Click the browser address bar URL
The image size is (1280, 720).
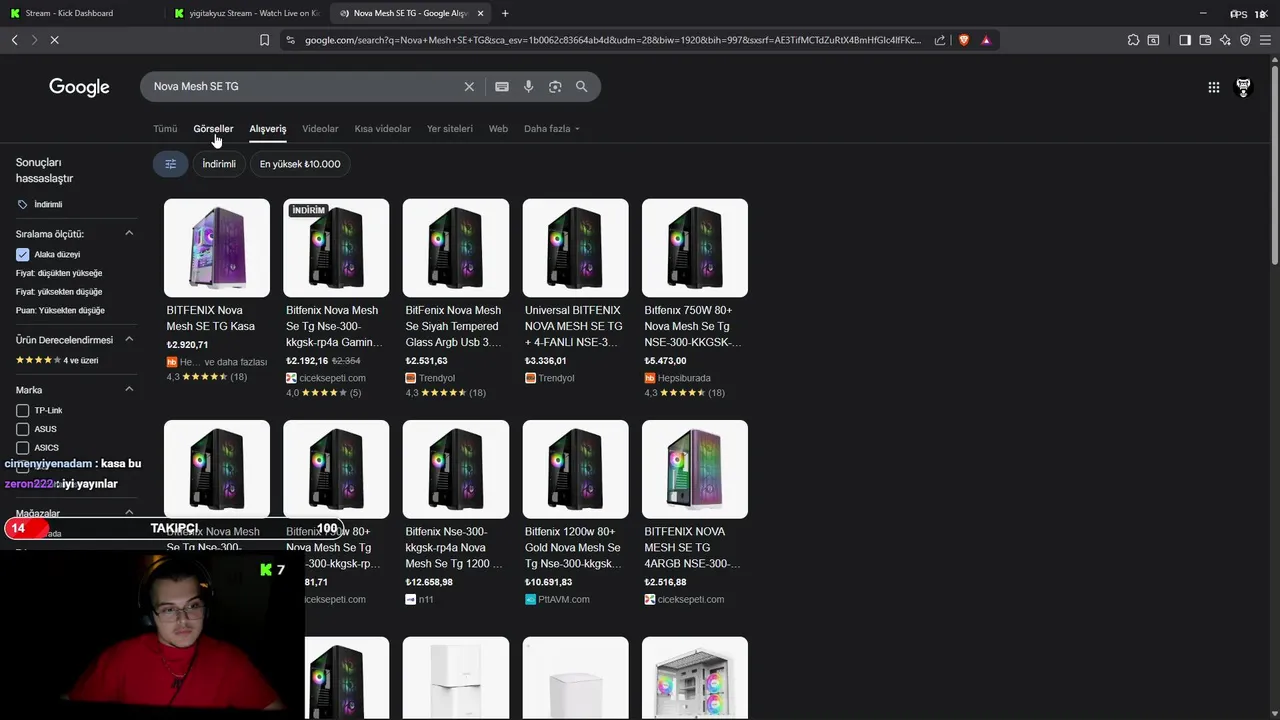[x=612, y=40]
